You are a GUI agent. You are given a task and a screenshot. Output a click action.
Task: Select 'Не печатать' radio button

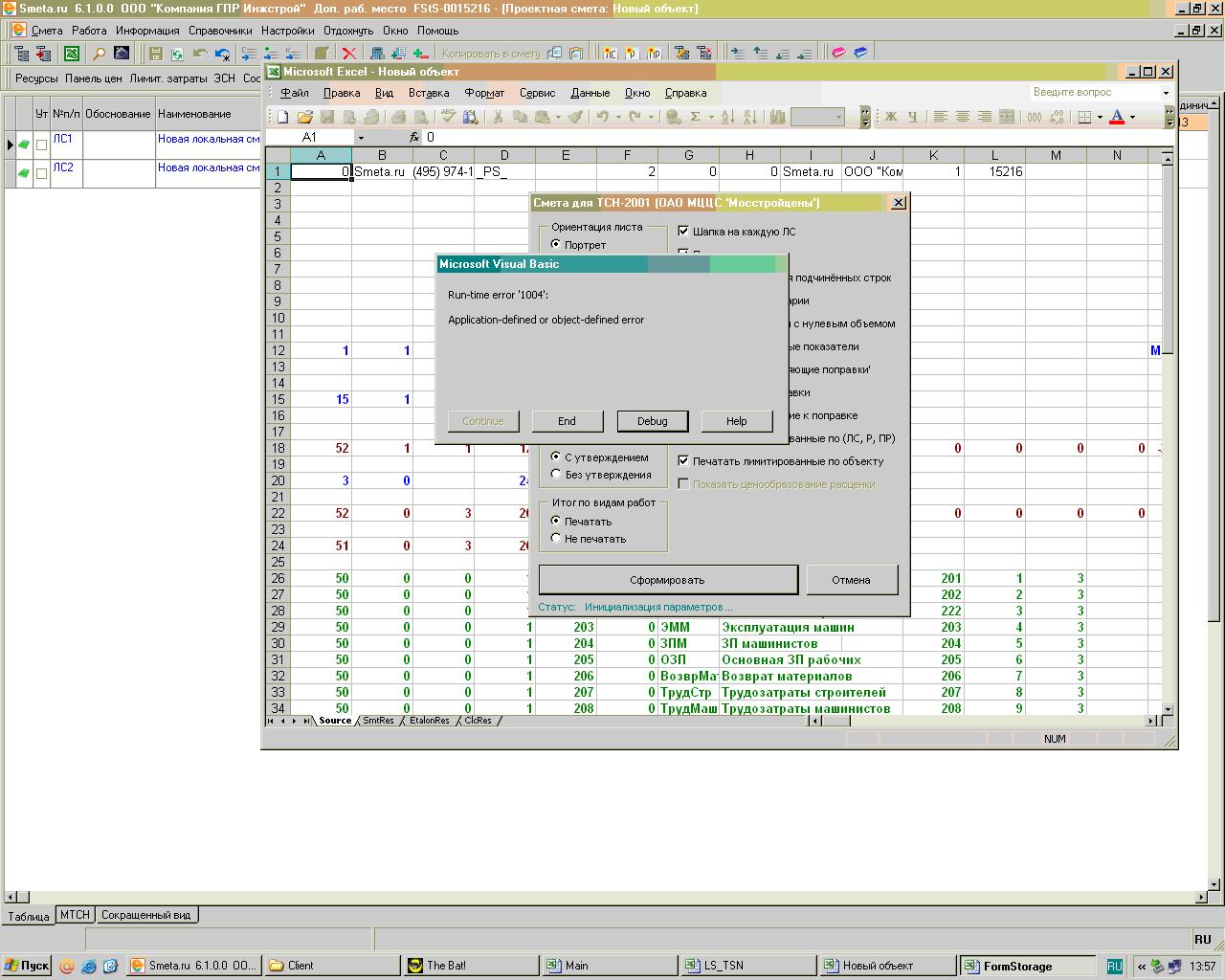point(556,539)
